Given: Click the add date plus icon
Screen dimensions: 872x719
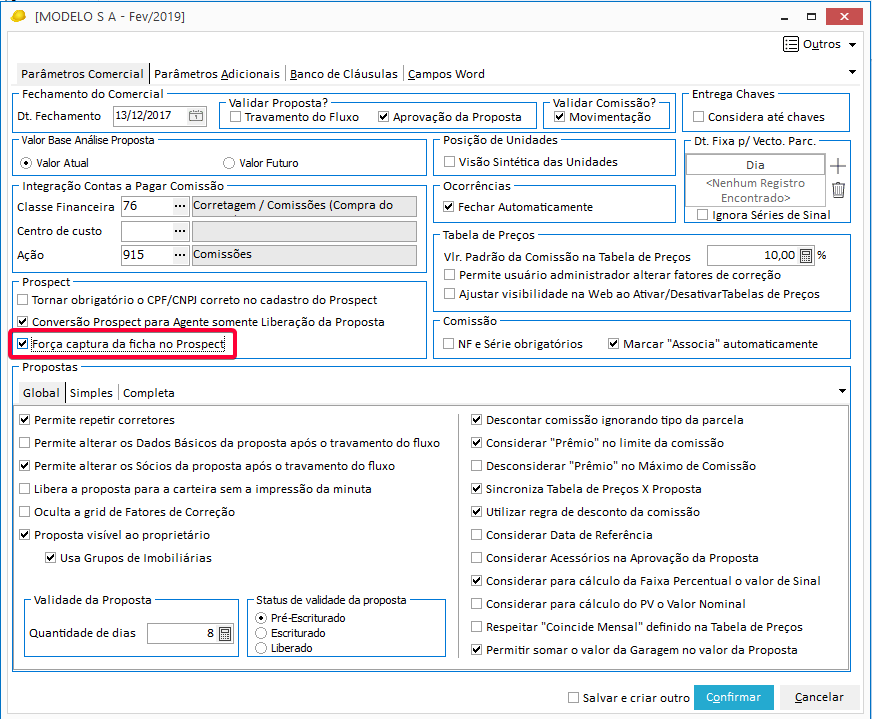Looking at the screenshot, I should tap(838, 165).
